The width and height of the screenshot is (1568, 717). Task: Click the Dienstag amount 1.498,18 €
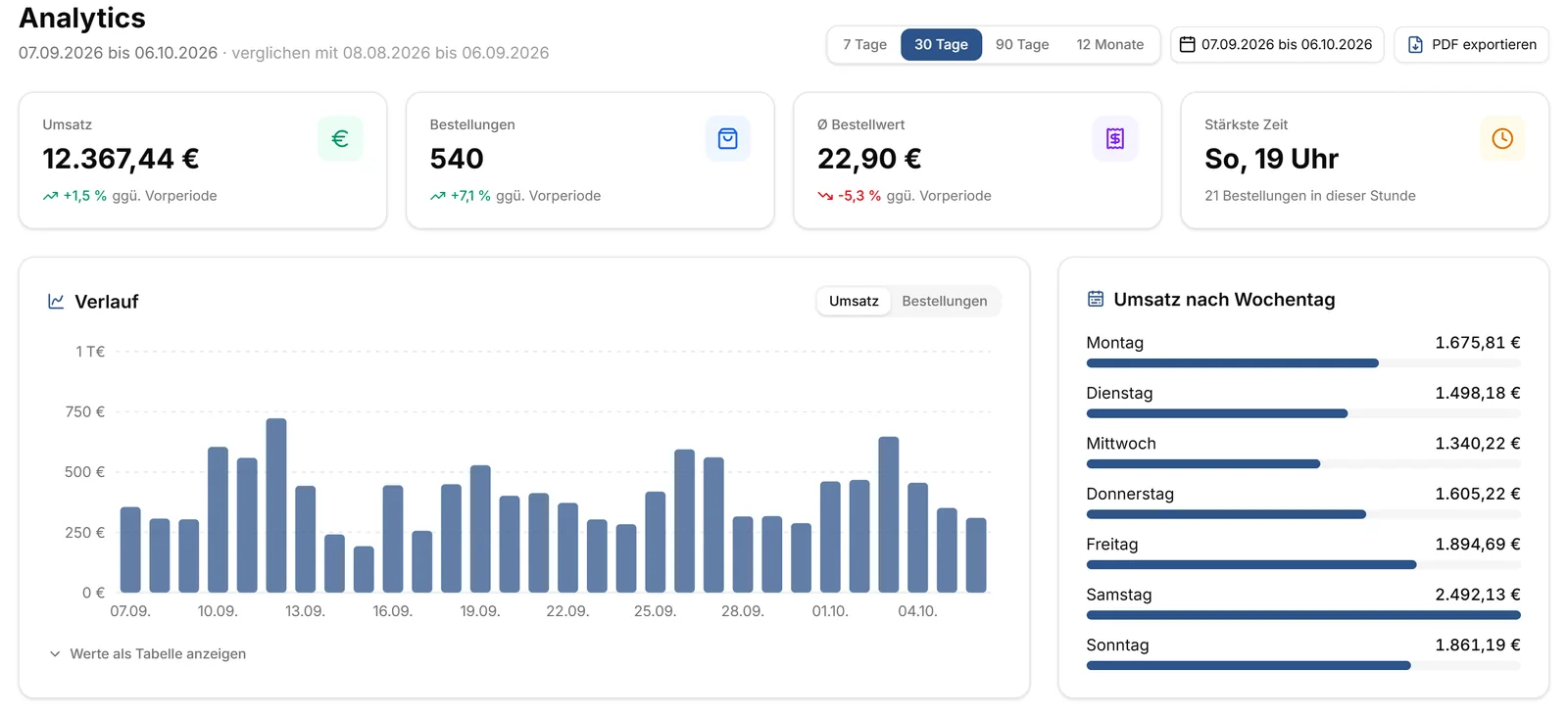coord(1478,394)
